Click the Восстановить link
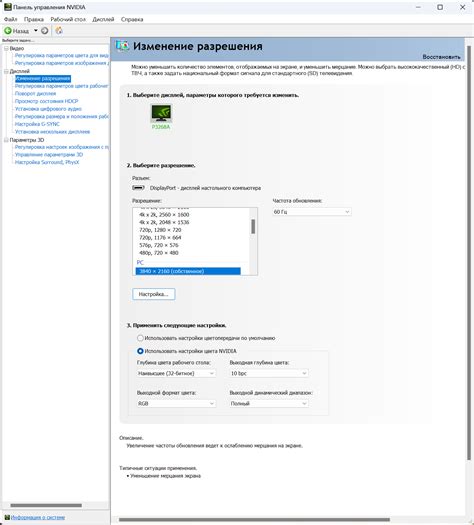 (441, 57)
